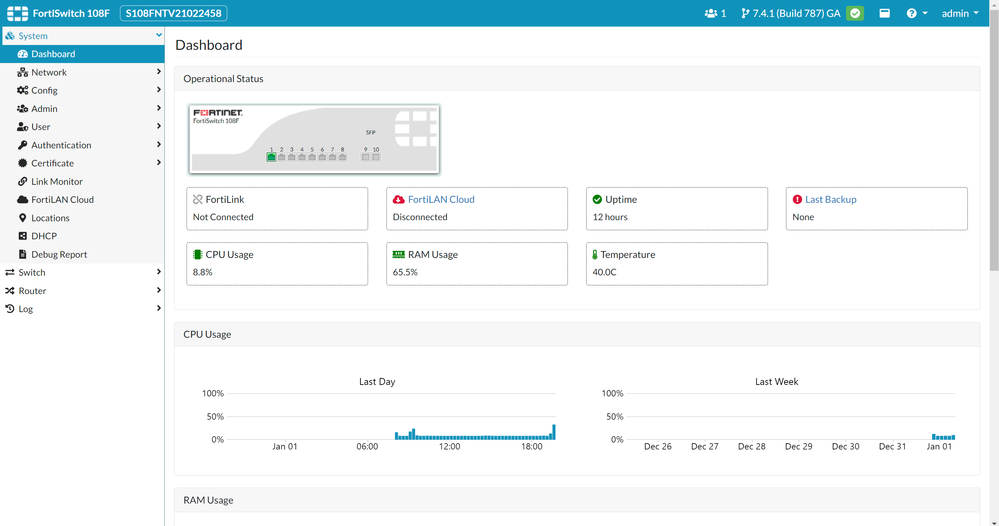Click the logged-in users icon
This screenshot has height=526, width=999.
[711, 14]
